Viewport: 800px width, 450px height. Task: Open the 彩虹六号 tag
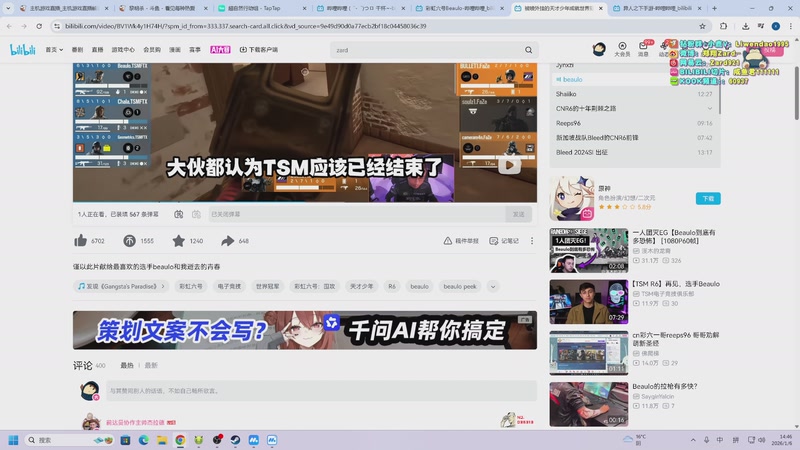(191, 286)
